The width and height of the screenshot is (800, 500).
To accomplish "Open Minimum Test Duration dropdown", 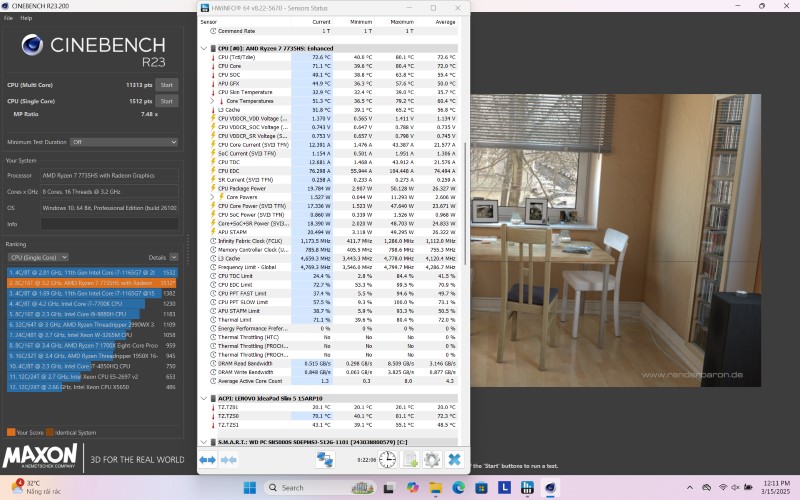I will (124, 142).
